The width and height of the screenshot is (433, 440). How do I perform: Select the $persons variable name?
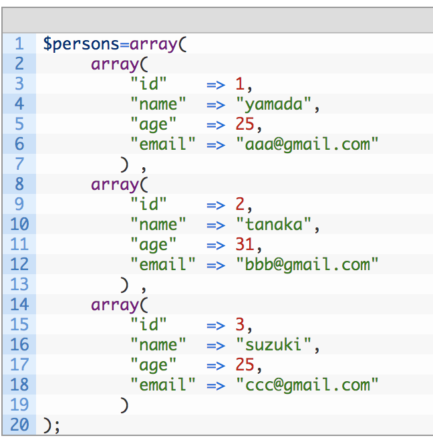(x=81, y=45)
